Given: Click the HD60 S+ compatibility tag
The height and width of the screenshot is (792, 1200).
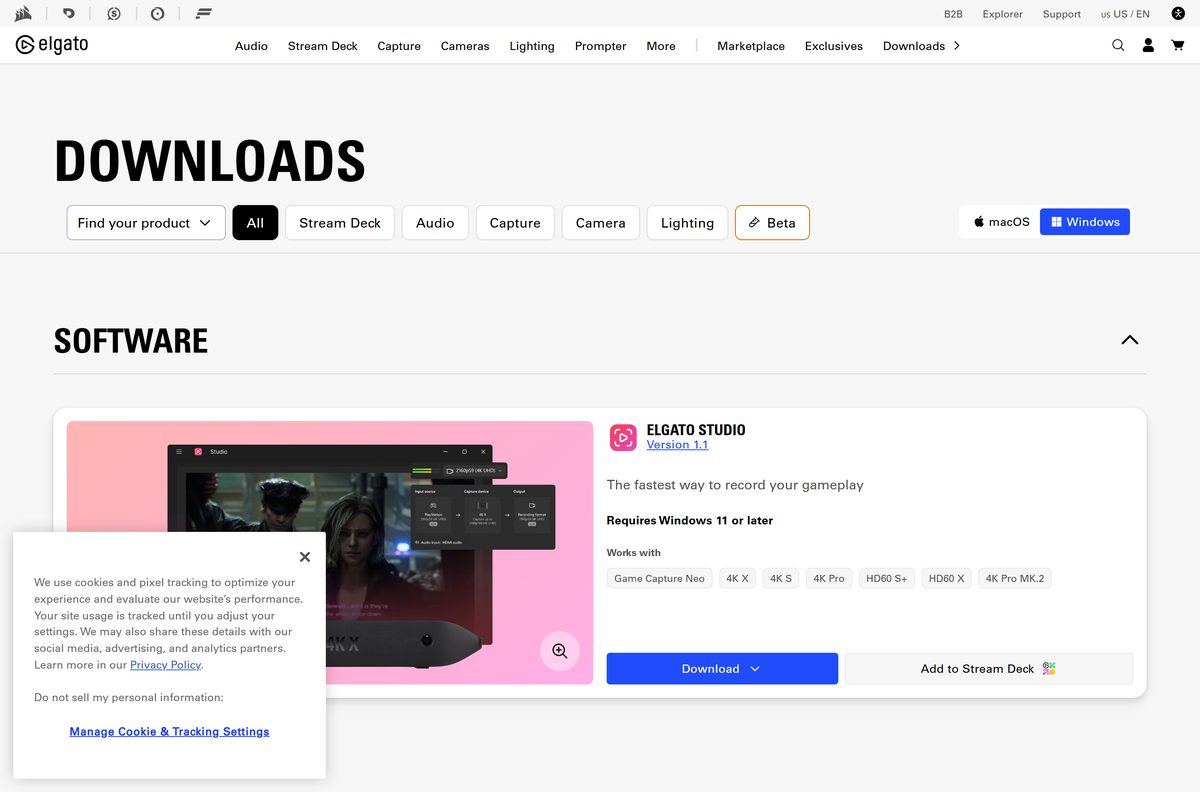Looking at the screenshot, I should 887,579.
